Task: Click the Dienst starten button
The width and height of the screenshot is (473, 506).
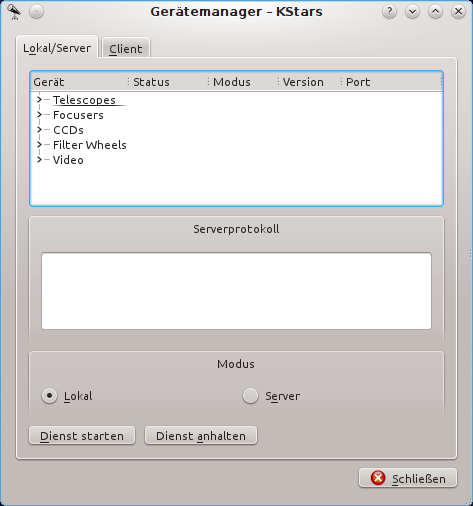Action: [82, 435]
